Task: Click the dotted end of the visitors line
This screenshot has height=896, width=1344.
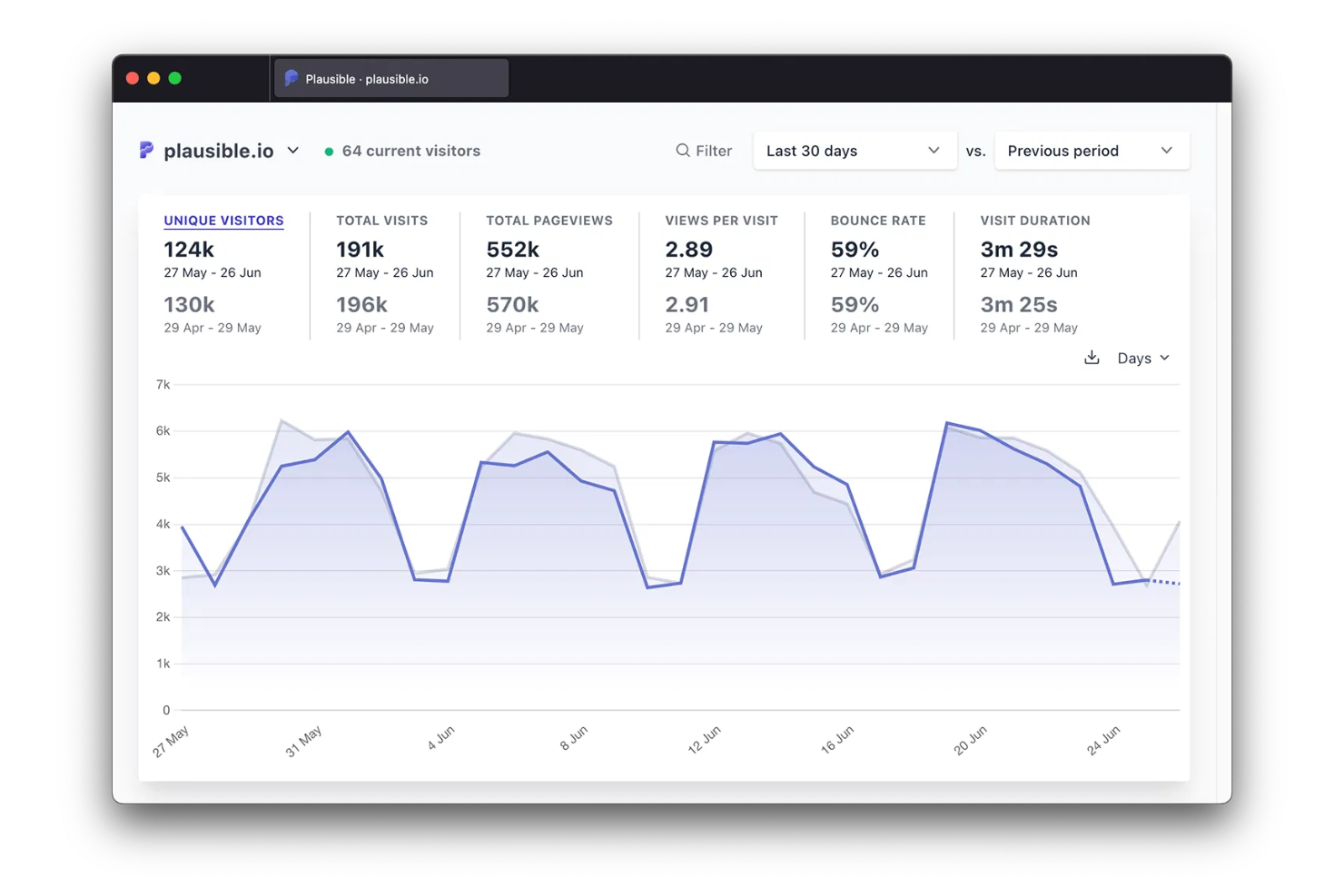Action: pos(1163,582)
